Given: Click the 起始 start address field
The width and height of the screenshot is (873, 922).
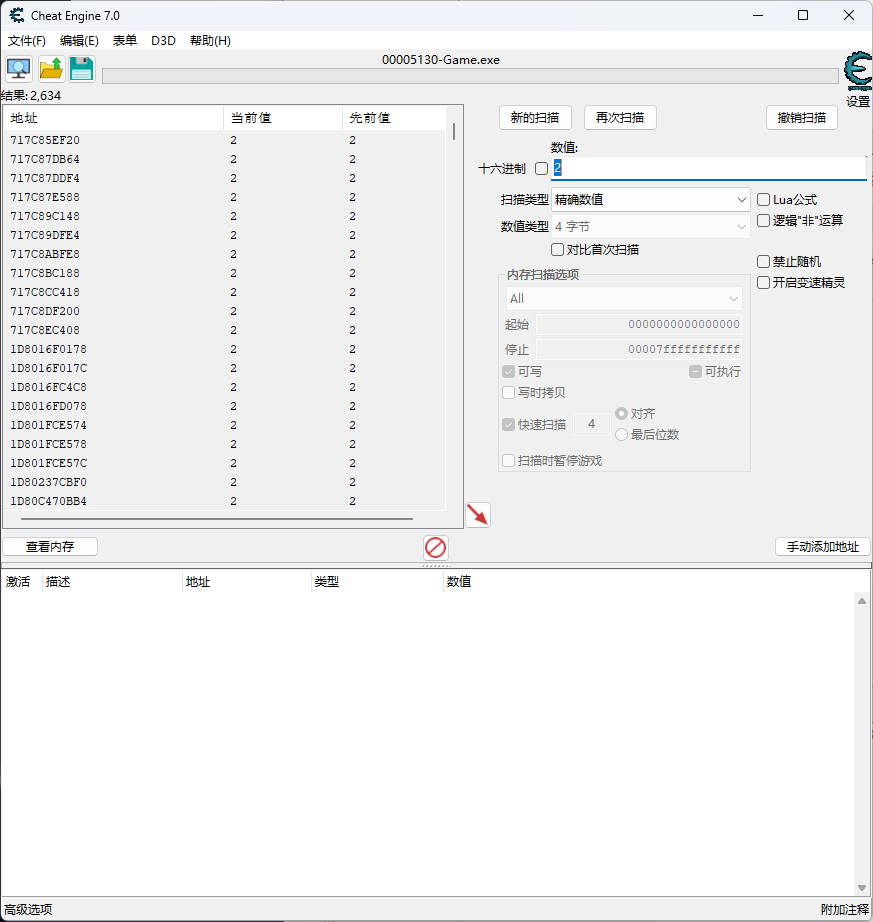Looking at the screenshot, I should click(639, 325).
